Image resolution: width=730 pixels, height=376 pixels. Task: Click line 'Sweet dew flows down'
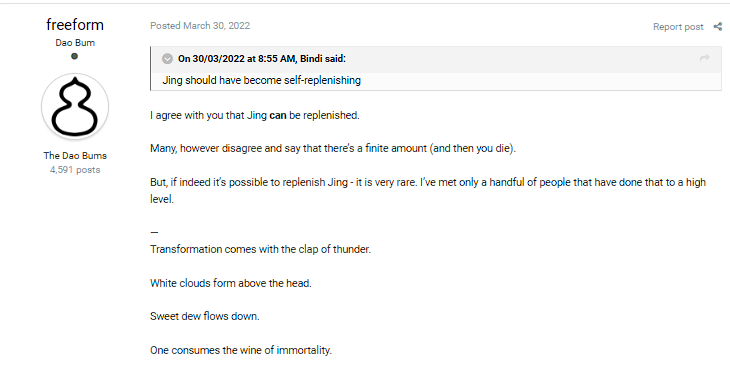[205, 316]
